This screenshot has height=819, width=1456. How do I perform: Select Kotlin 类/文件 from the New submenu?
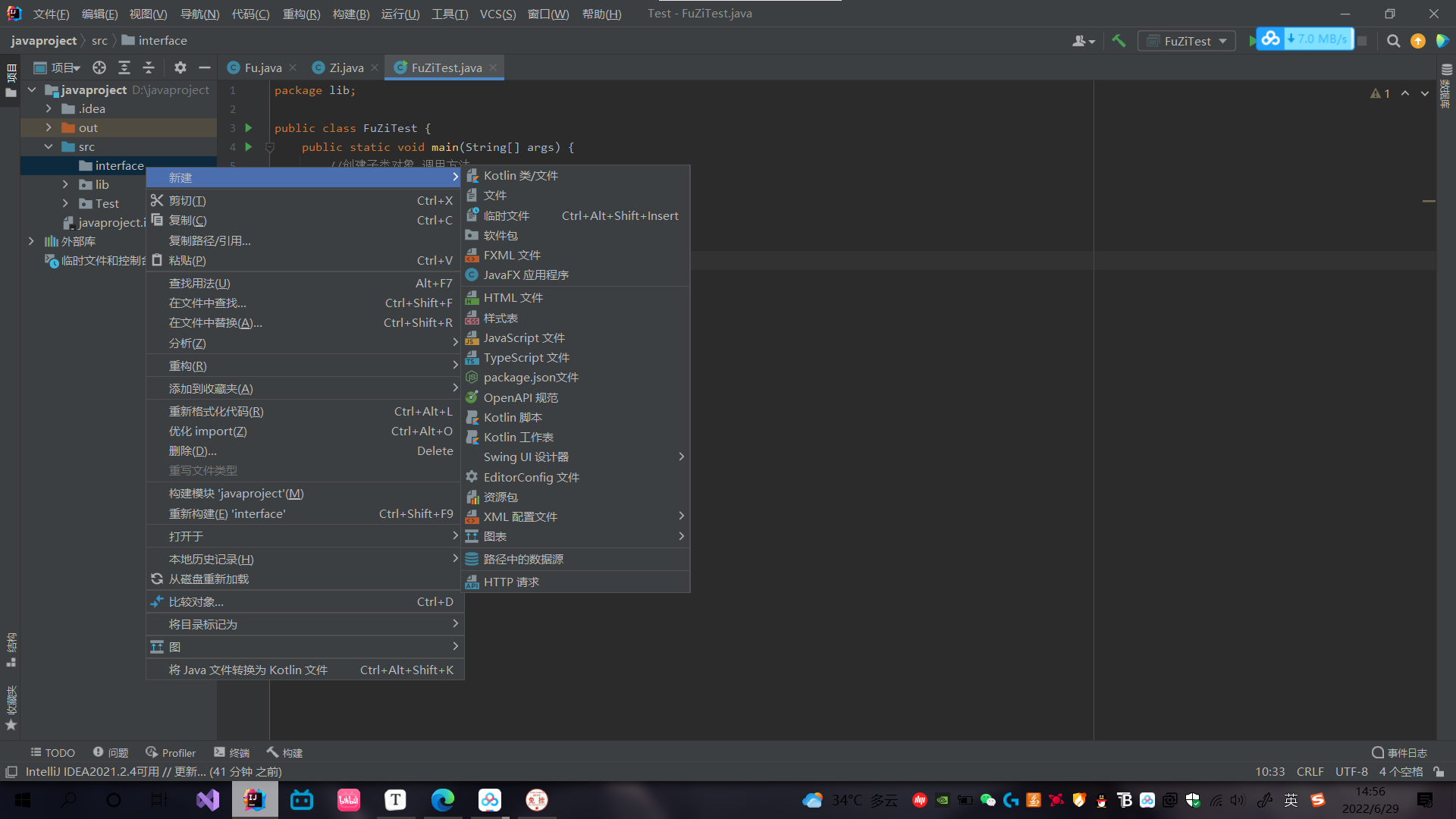click(520, 175)
